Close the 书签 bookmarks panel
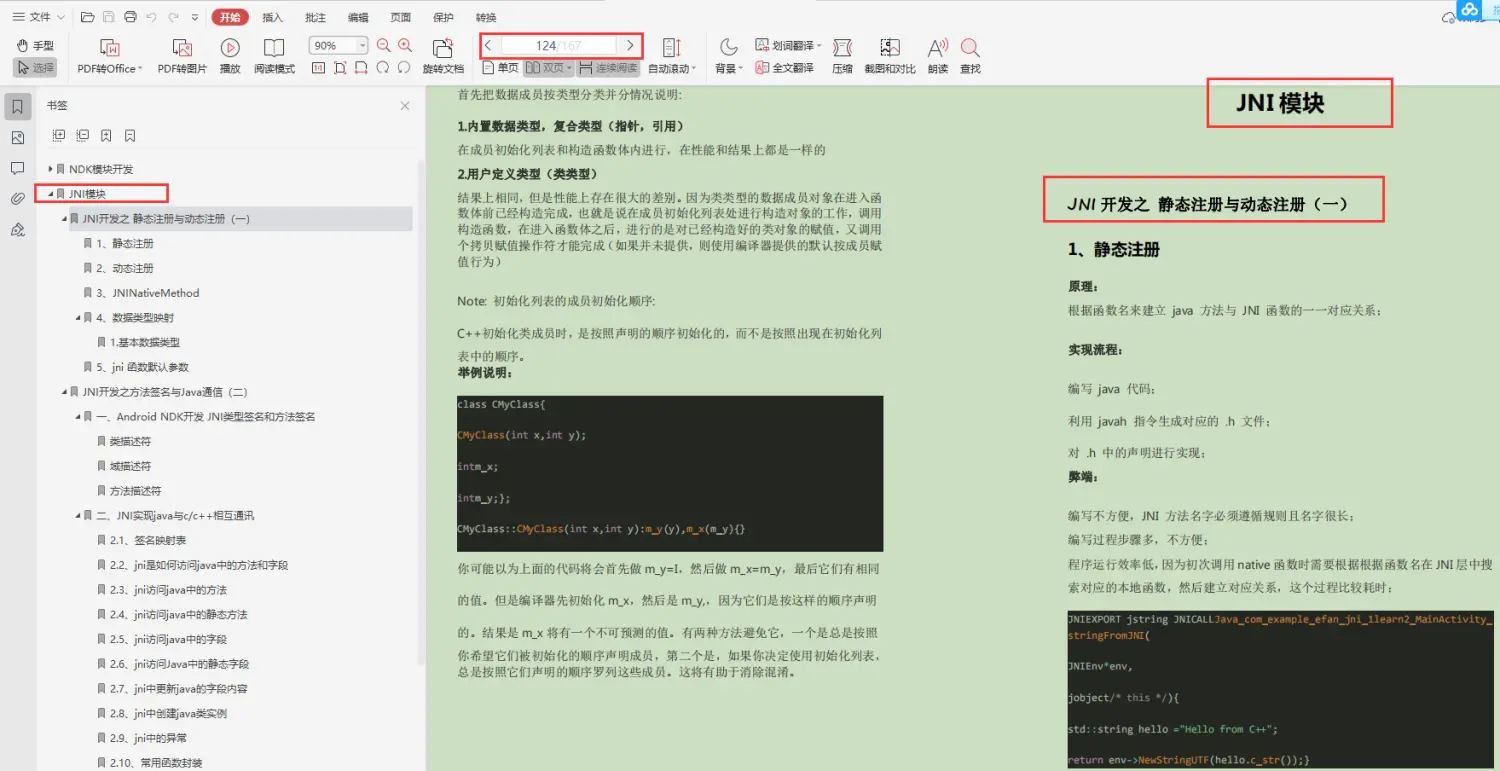This screenshot has height=771, width=1500. click(405, 106)
